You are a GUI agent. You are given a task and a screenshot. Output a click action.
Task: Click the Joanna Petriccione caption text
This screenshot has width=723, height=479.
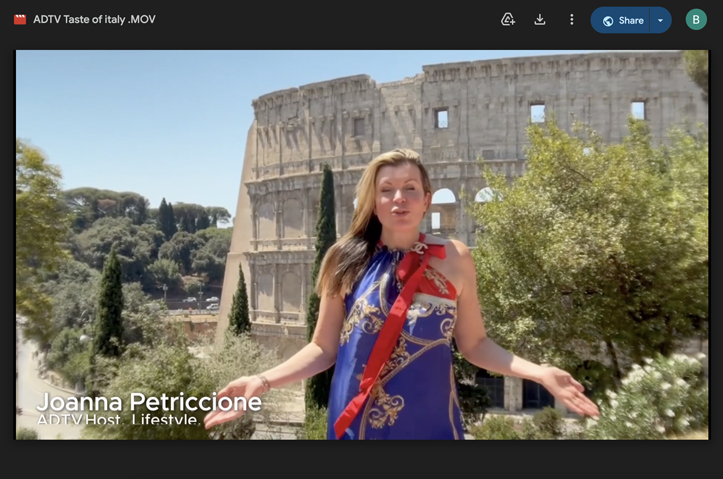149,402
